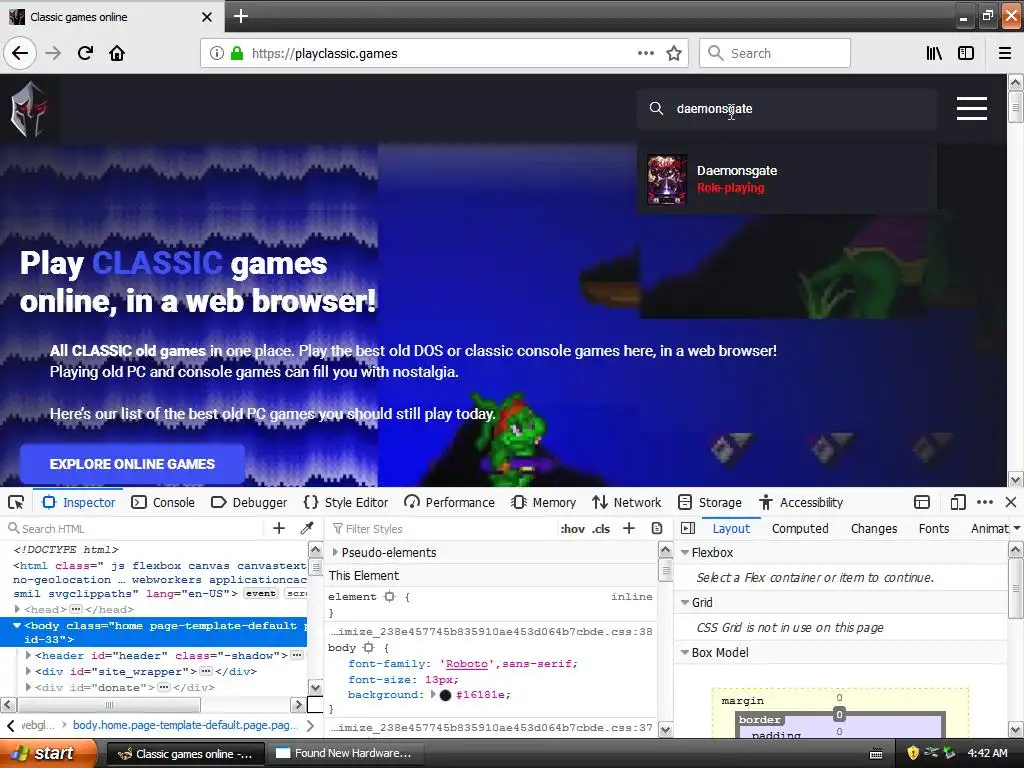Image resolution: width=1024 pixels, height=768 pixels.
Task: Expand the head node
Action: (18, 609)
